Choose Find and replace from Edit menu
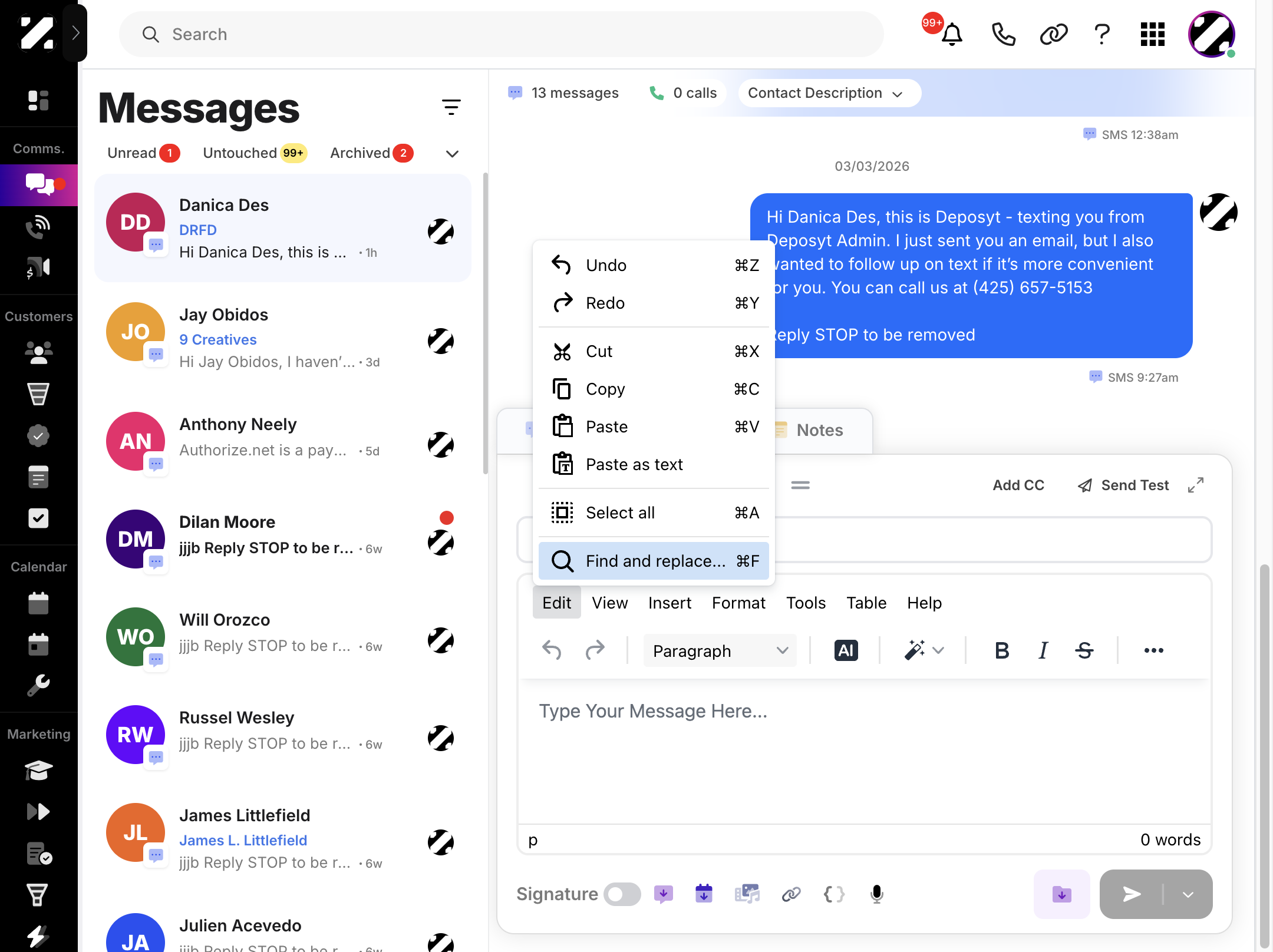This screenshot has width=1273, height=952. coord(654,561)
